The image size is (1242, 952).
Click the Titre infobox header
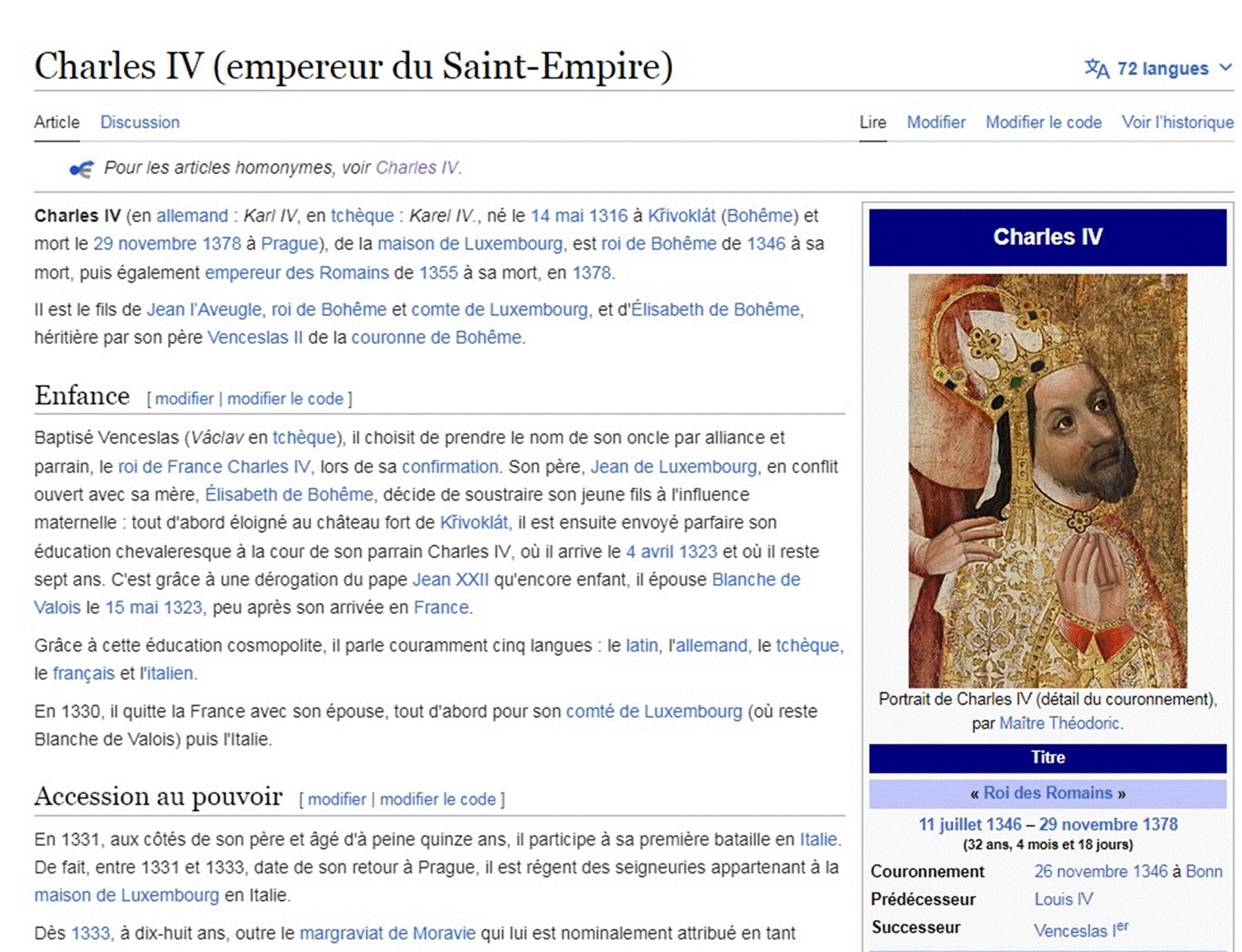click(1048, 758)
